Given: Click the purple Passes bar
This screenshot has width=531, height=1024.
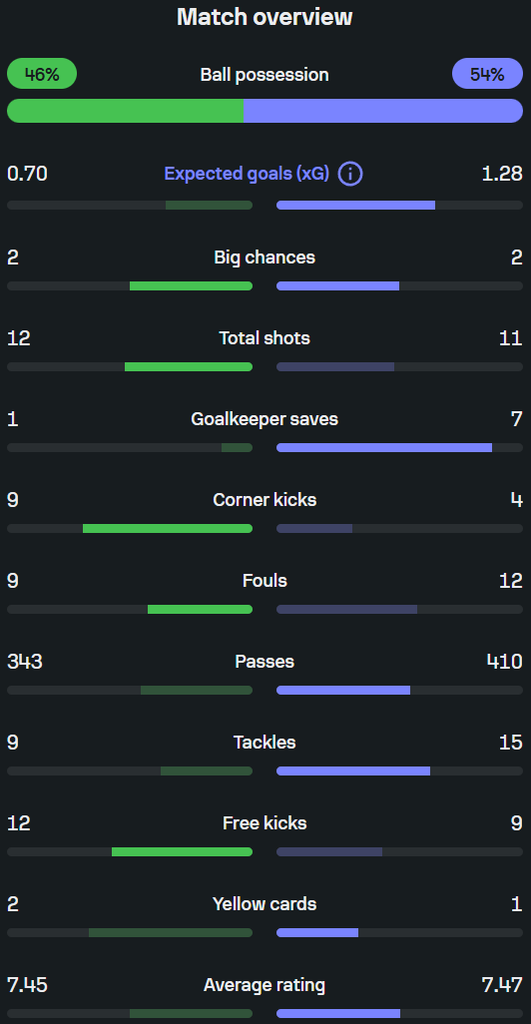Looking at the screenshot, I should tap(344, 690).
